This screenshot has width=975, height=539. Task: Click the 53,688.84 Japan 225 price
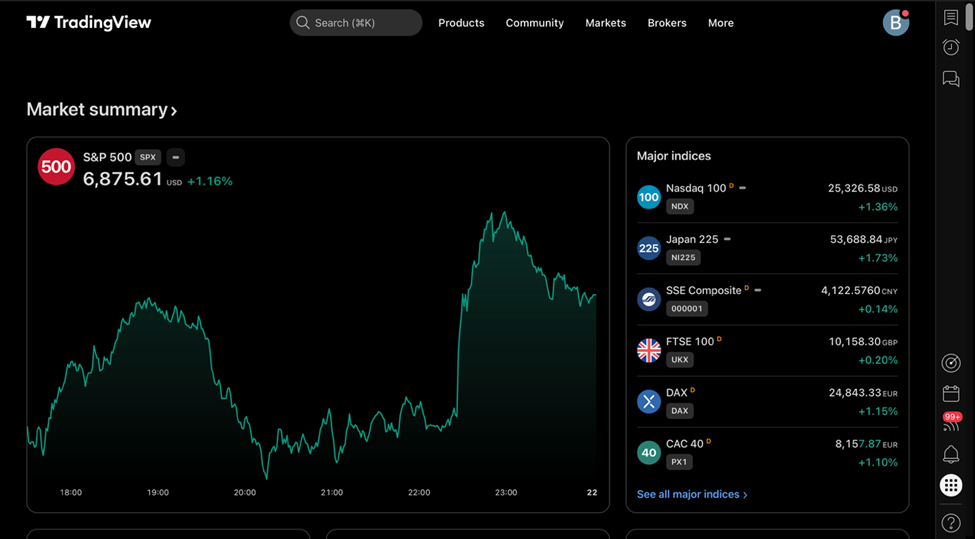[856, 239]
